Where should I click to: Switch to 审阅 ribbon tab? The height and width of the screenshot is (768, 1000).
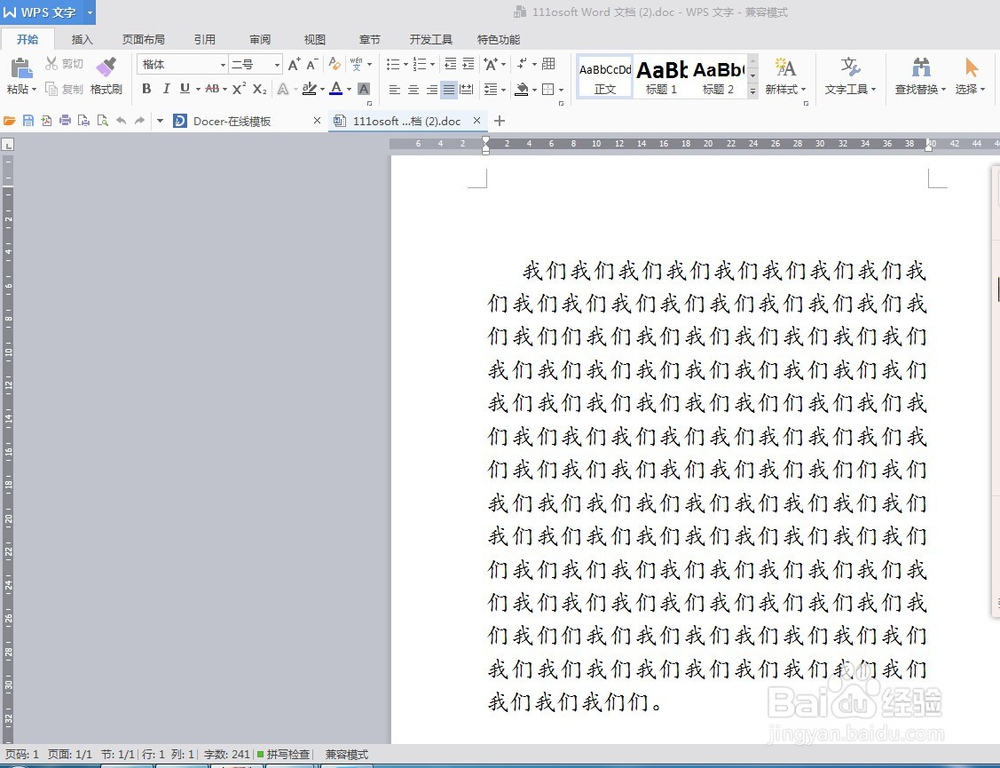pyautogui.click(x=260, y=40)
